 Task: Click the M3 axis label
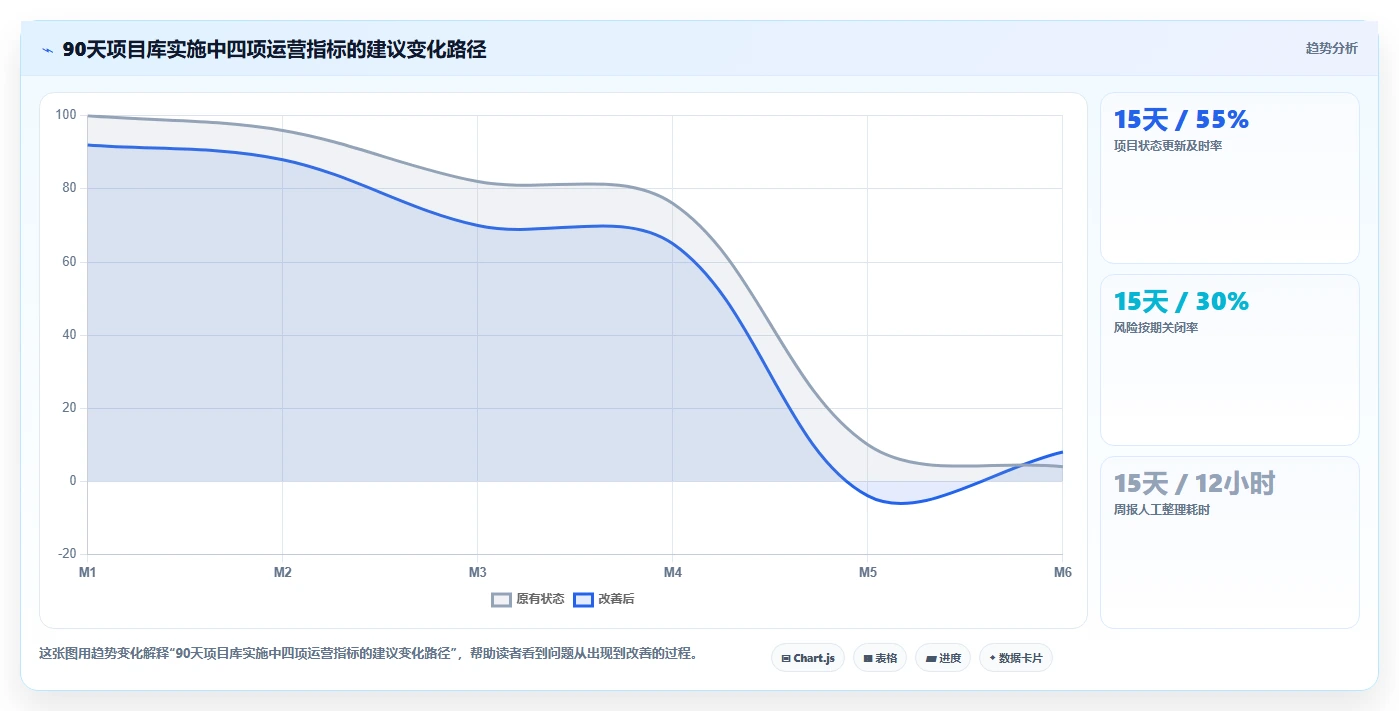tap(477, 572)
